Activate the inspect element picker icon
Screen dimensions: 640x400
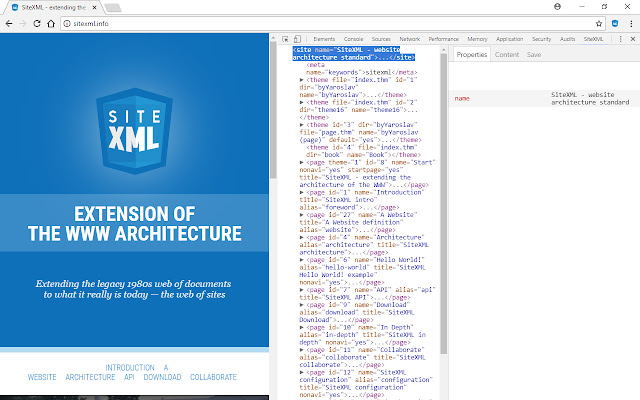285,39
